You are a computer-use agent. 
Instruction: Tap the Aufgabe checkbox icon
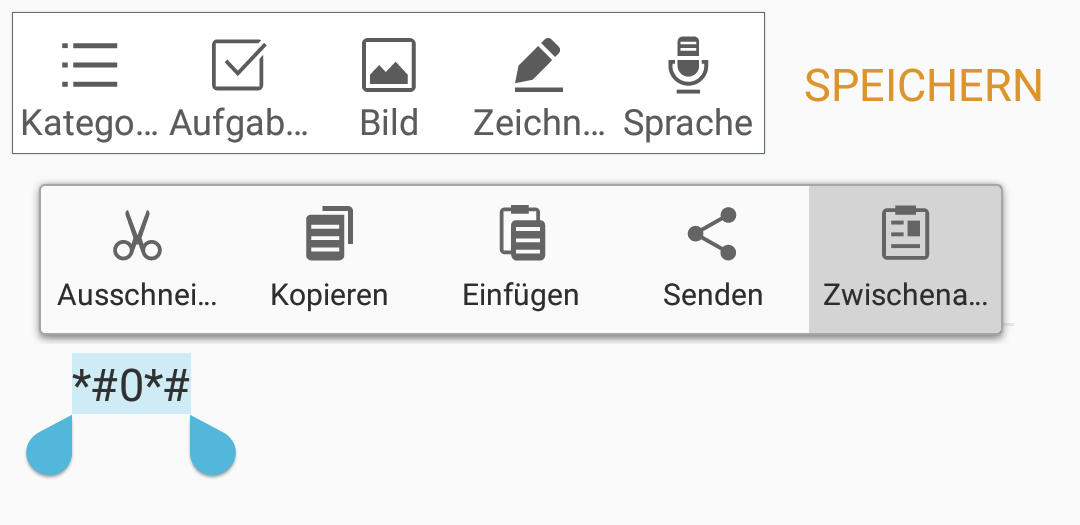click(238, 65)
